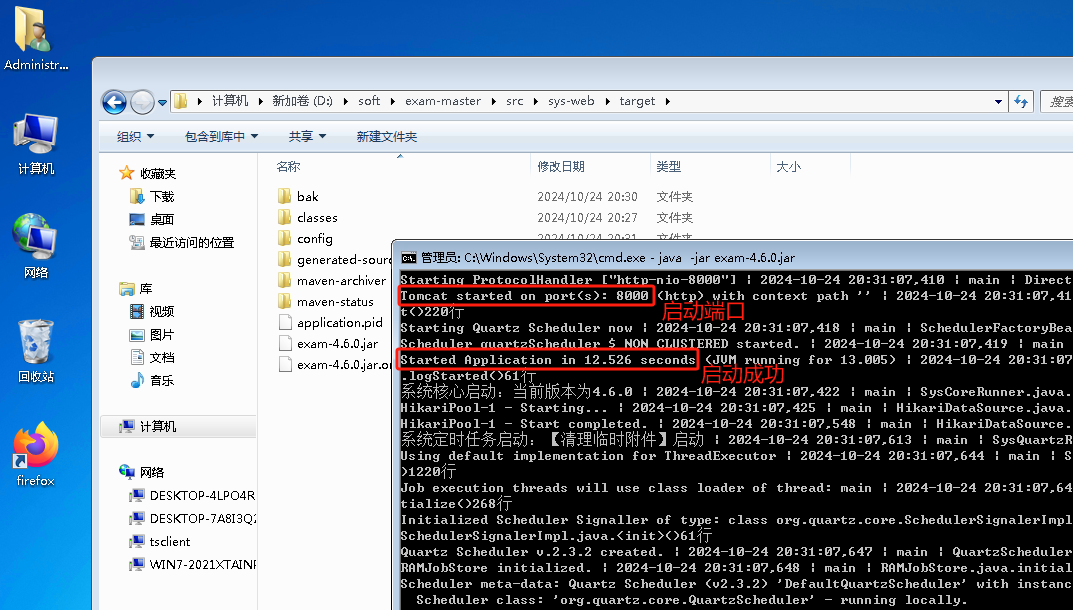Select the application.pid file
The height and width of the screenshot is (610, 1073).
pos(339,323)
